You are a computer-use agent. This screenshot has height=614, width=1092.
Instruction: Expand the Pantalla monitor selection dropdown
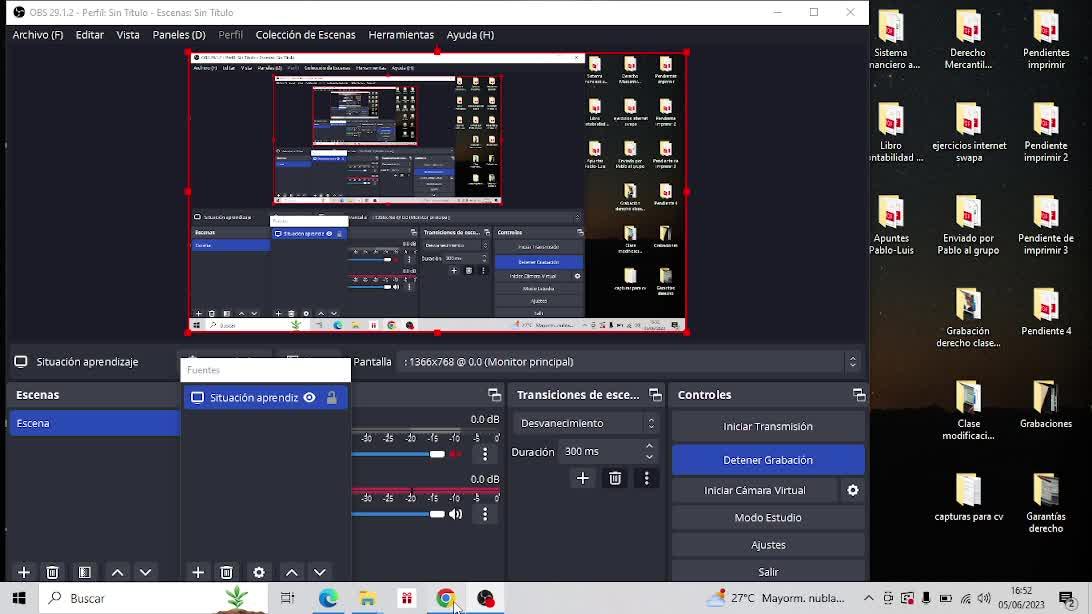point(852,362)
